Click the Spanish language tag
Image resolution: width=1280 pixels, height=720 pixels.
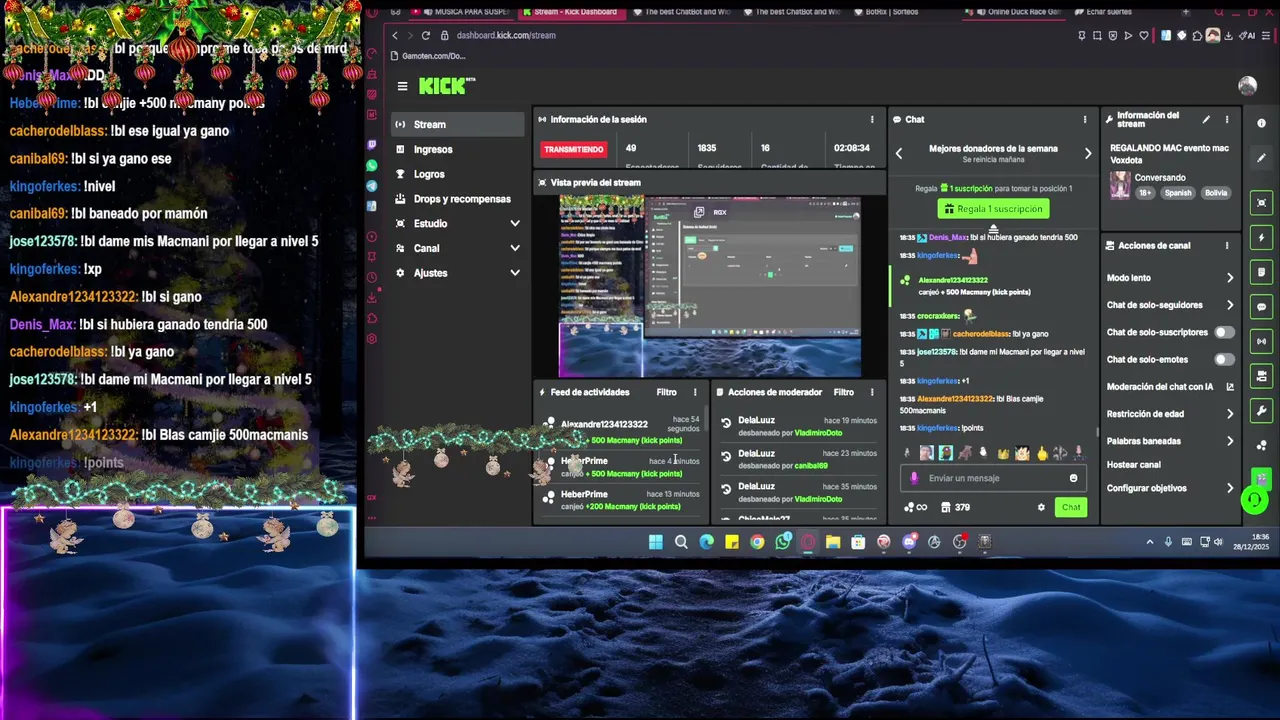point(1178,193)
